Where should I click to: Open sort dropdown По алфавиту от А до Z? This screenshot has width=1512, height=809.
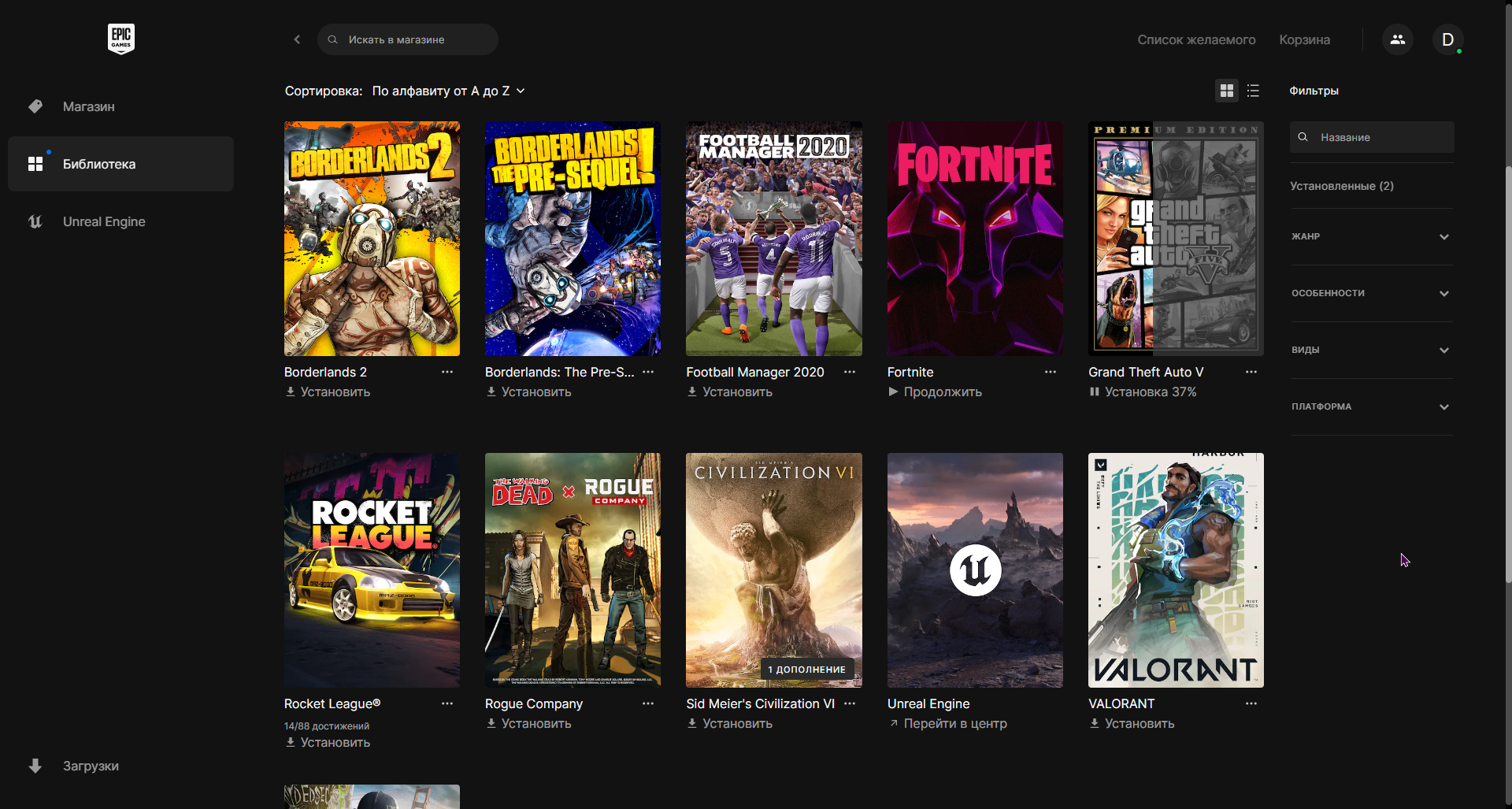coord(449,91)
